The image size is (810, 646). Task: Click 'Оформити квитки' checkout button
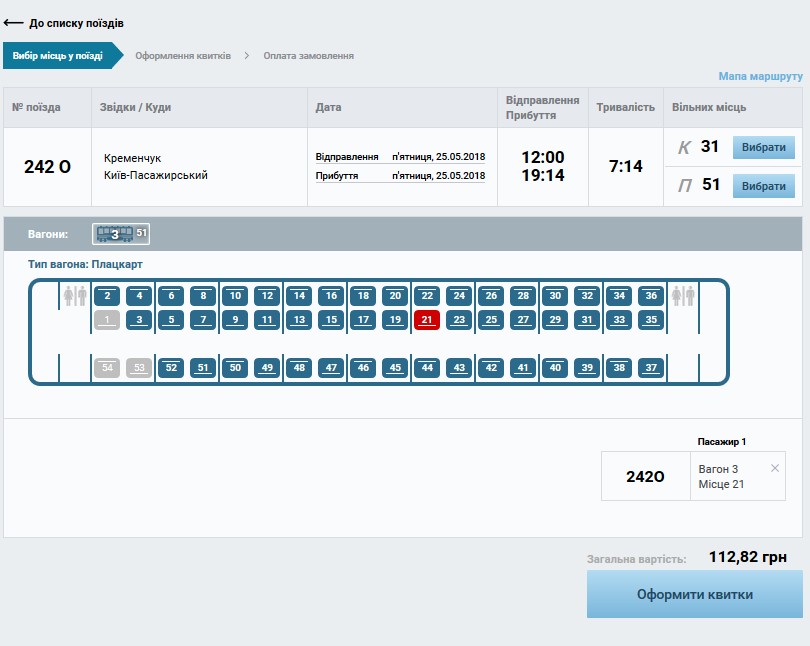pos(694,594)
